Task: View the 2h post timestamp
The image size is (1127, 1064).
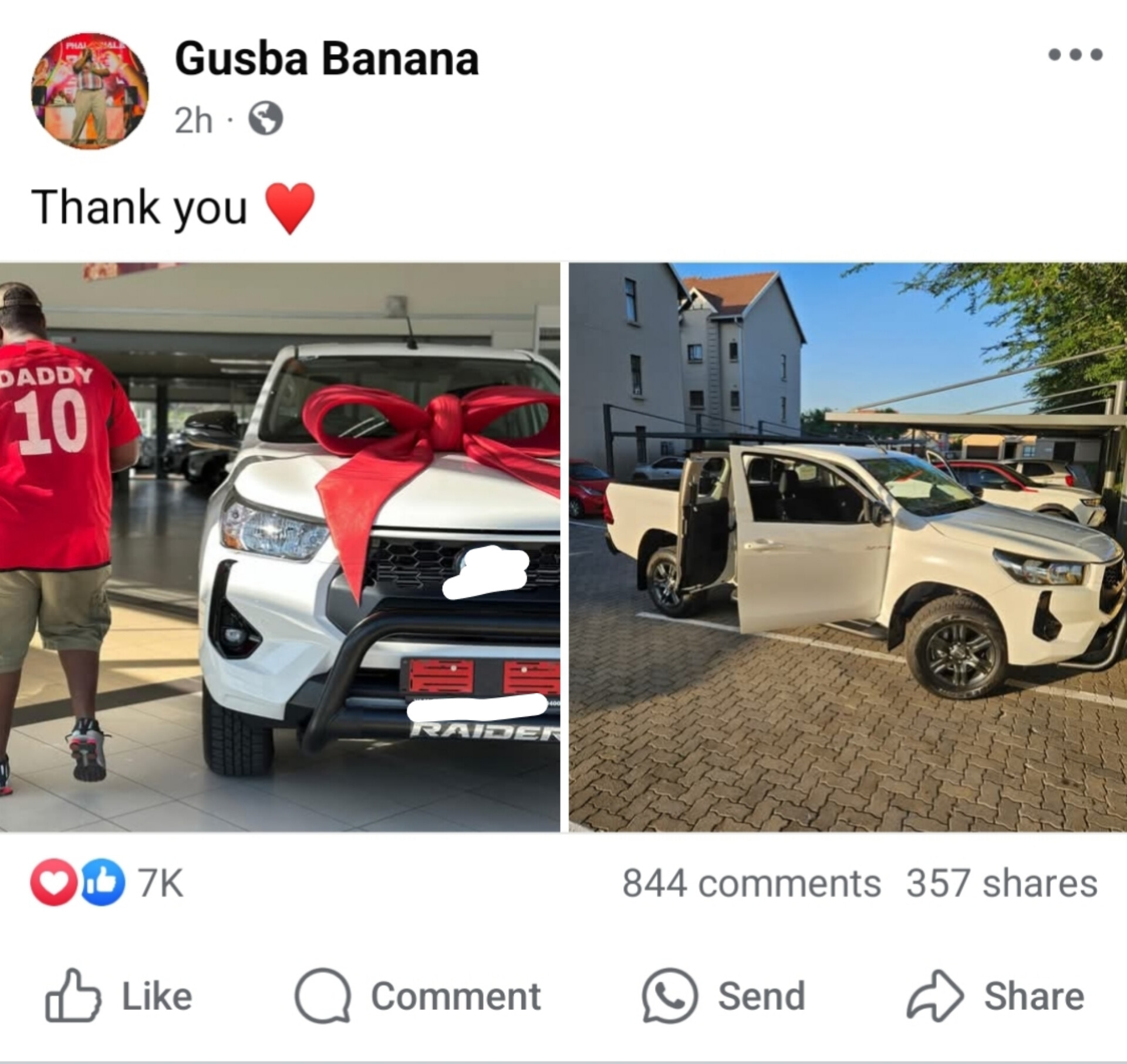Action: tap(193, 120)
